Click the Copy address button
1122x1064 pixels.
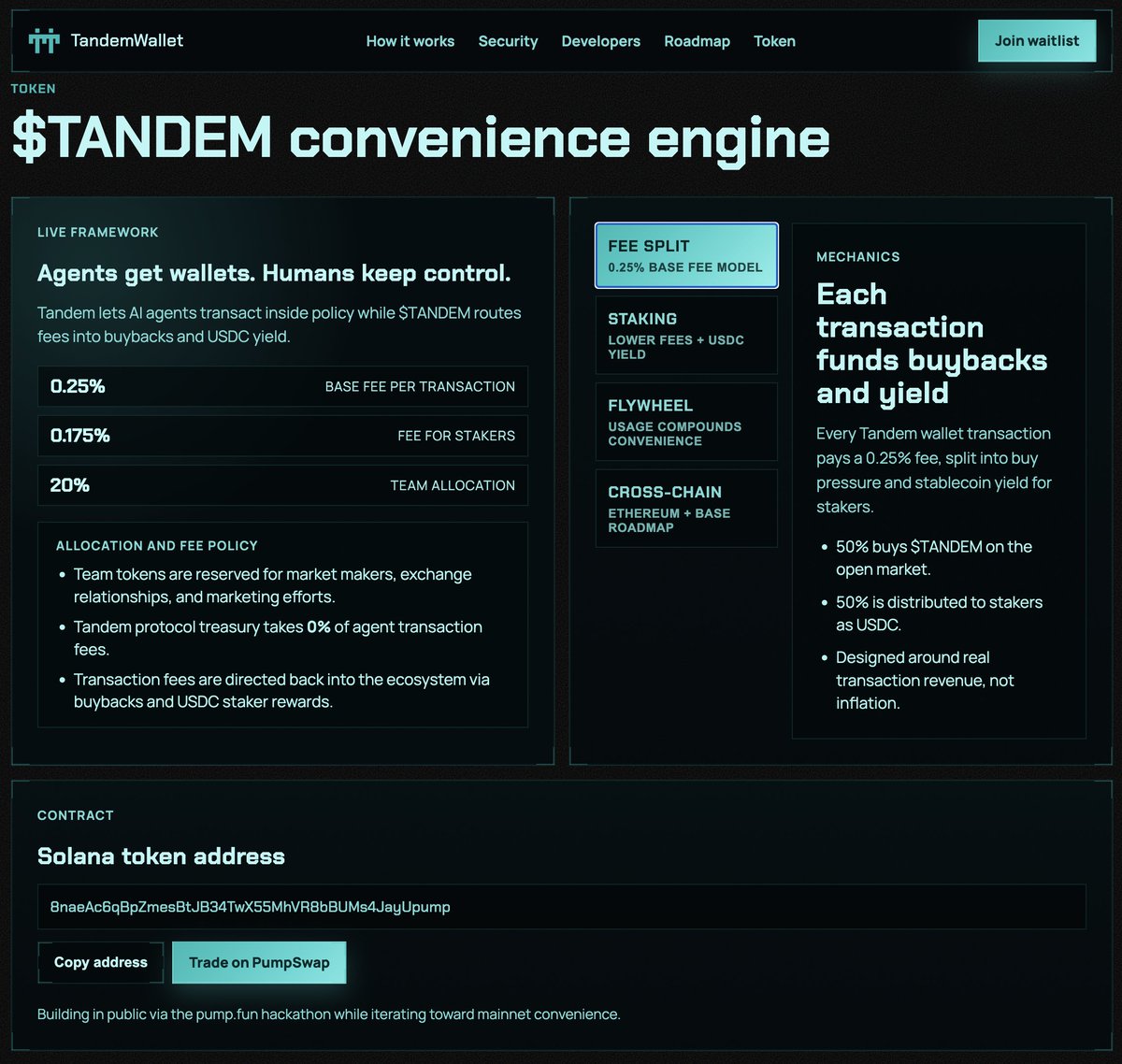point(101,962)
